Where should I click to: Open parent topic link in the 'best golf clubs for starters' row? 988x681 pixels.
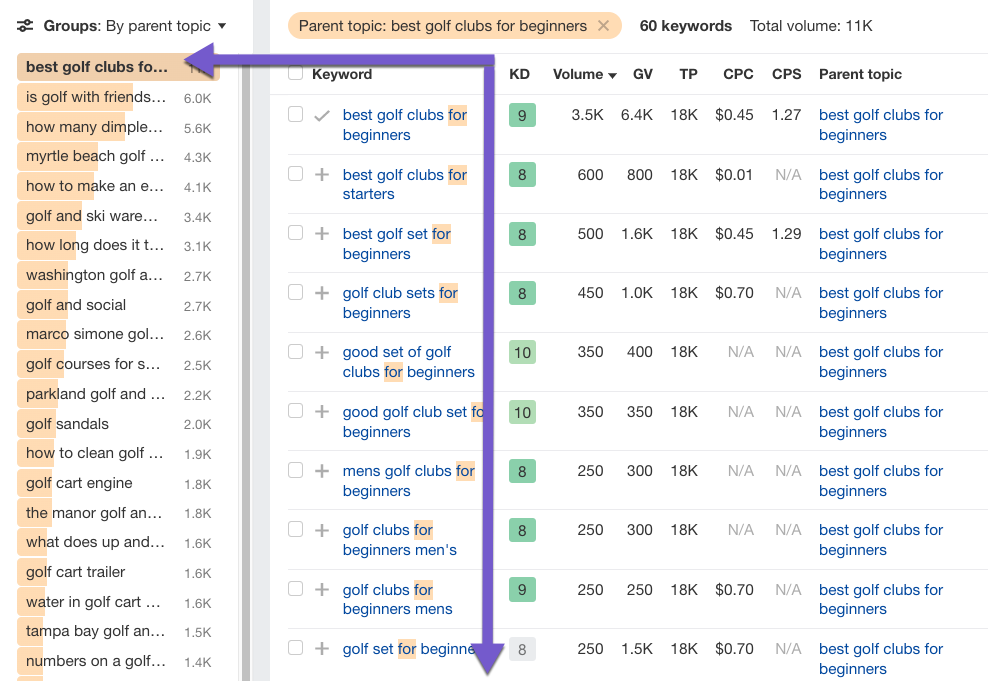881,184
